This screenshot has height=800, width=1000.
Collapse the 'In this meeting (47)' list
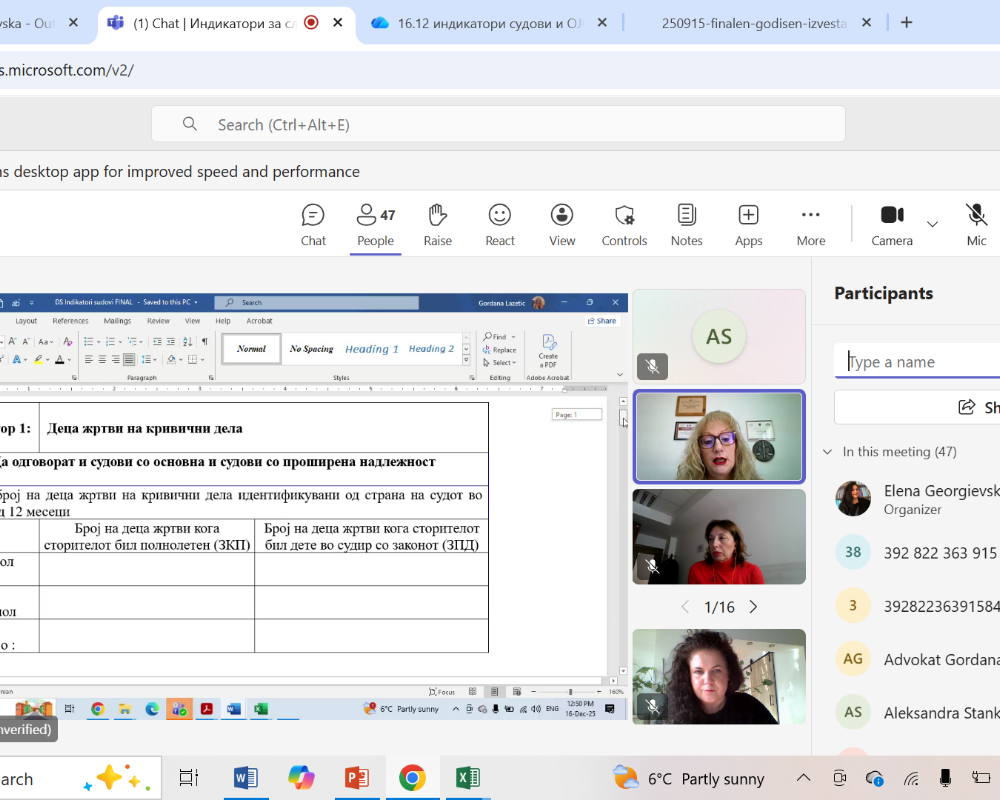[827, 452]
